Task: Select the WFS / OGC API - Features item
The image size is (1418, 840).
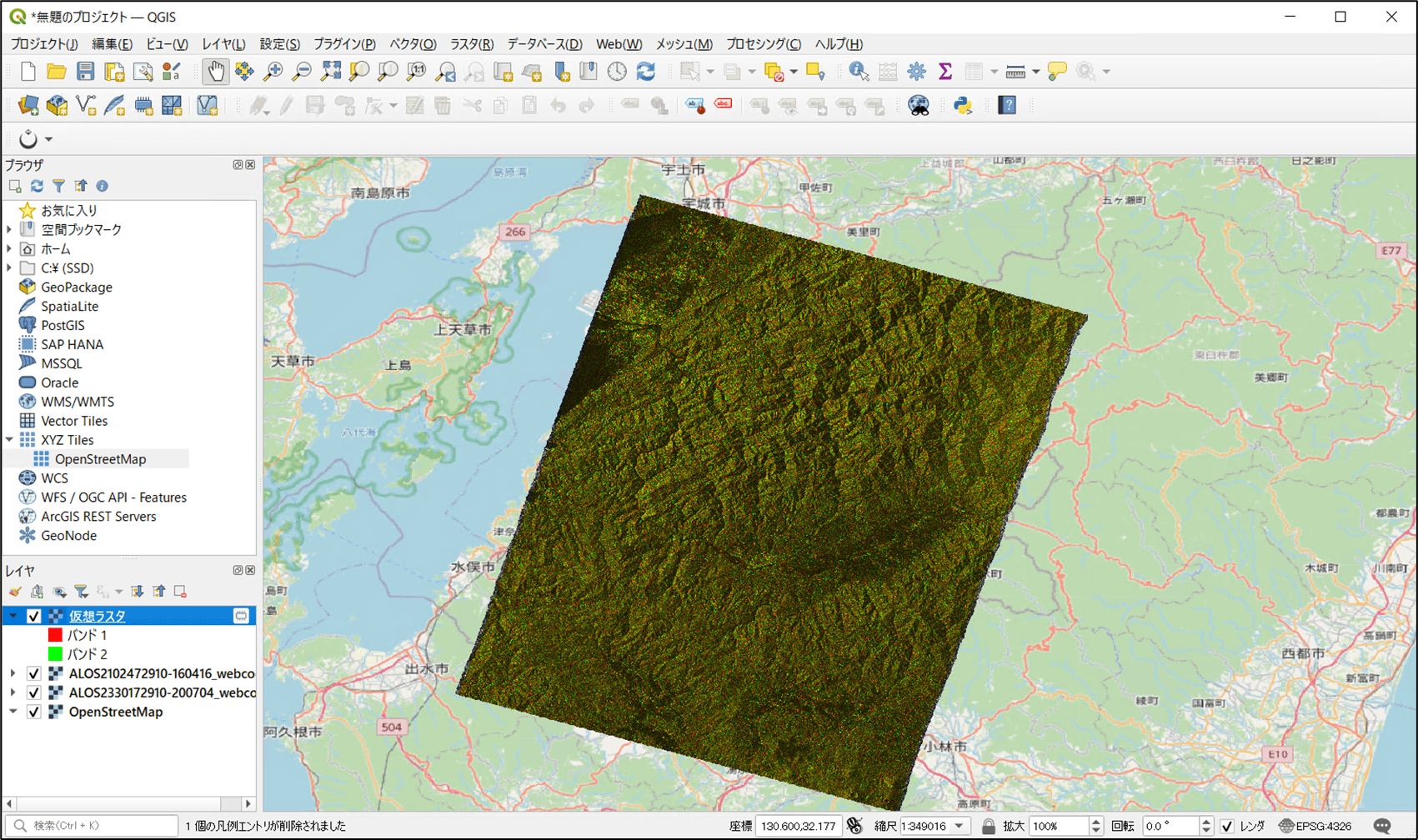Action: pyautogui.click(x=113, y=497)
